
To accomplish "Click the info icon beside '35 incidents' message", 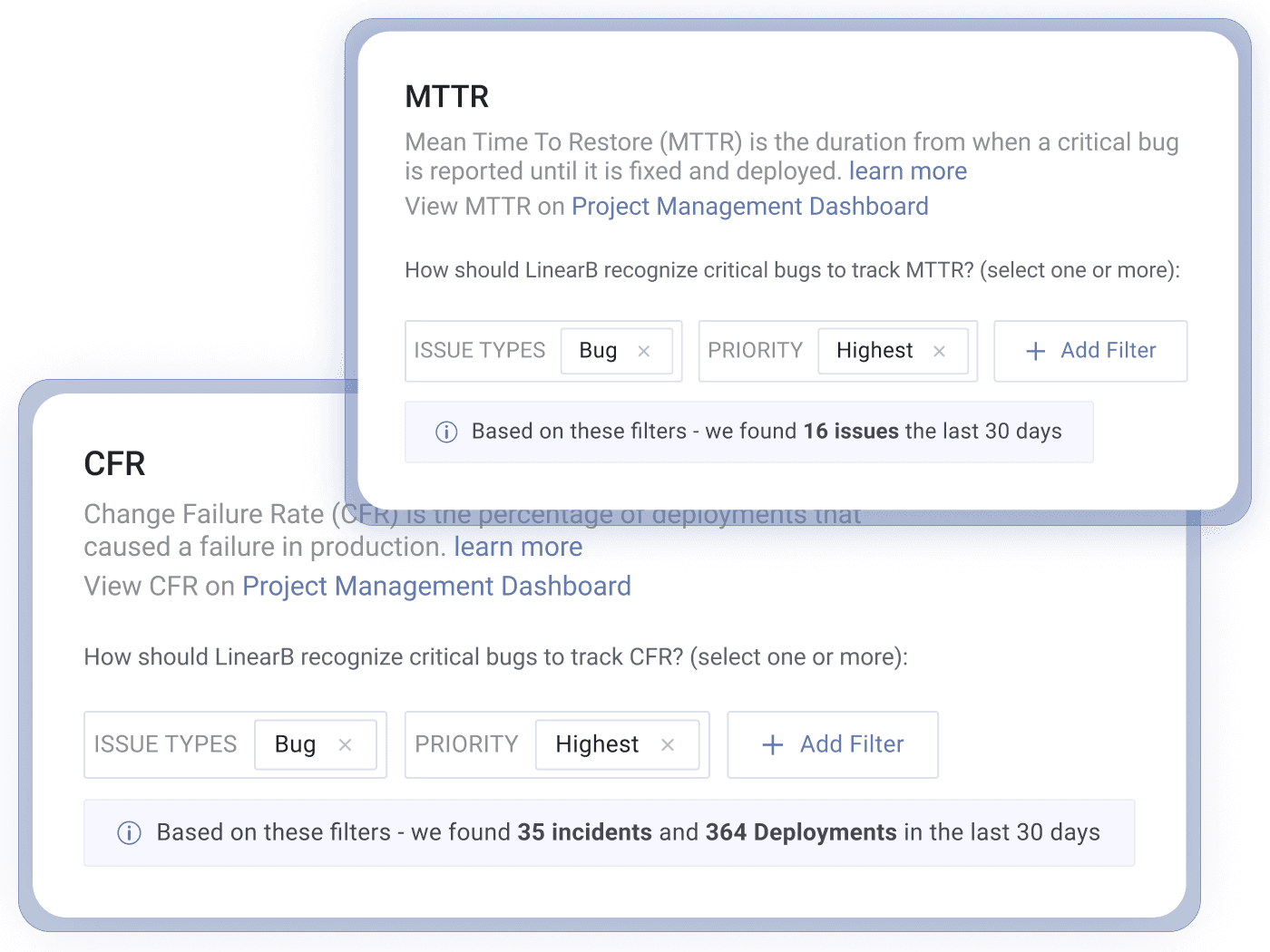I will pyautogui.click(x=130, y=833).
